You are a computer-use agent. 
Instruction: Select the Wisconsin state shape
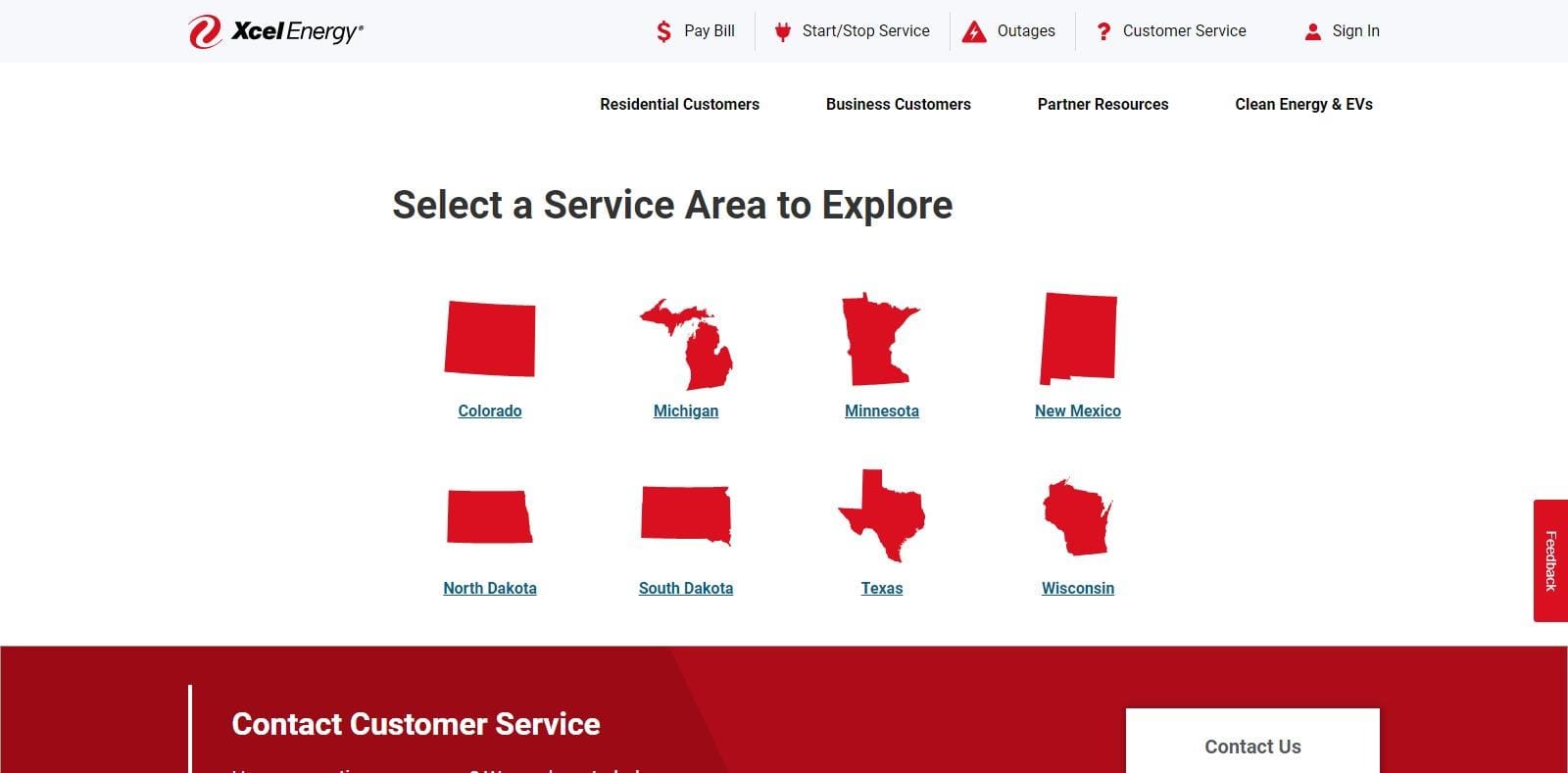tap(1078, 516)
